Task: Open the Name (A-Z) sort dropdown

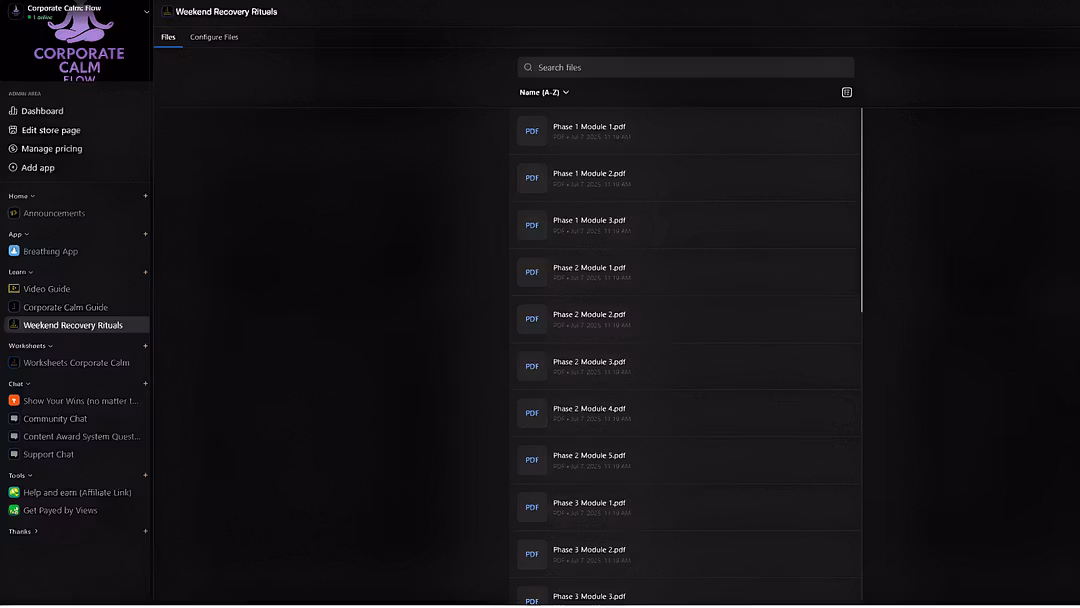Action: [x=544, y=92]
